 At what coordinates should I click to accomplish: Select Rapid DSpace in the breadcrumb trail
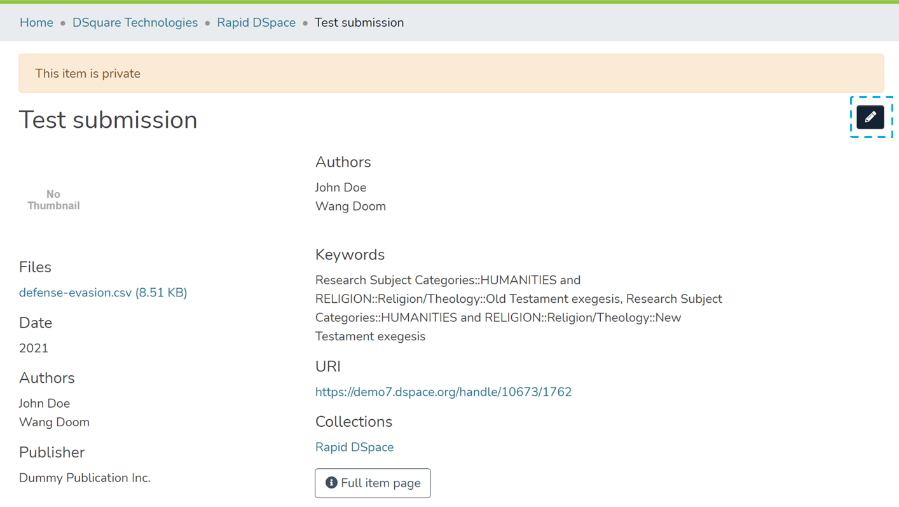pos(256,23)
